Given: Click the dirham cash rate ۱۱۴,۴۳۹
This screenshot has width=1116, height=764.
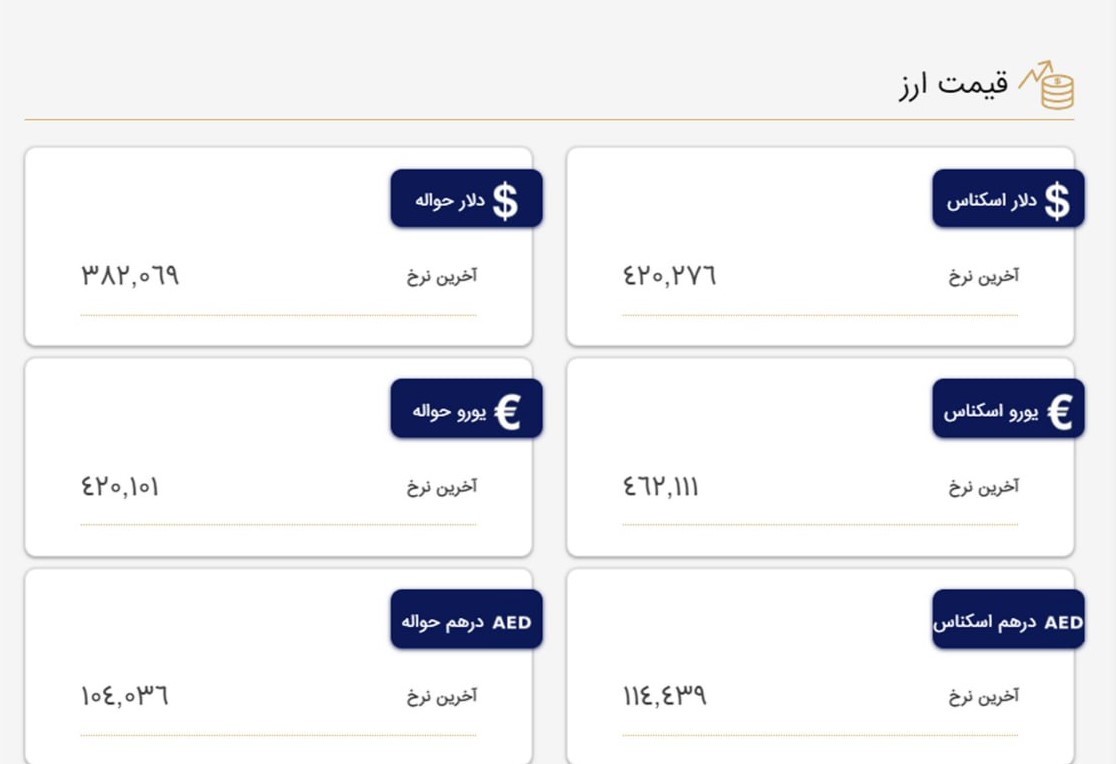Looking at the screenshot, I should (x=664, y=696).
